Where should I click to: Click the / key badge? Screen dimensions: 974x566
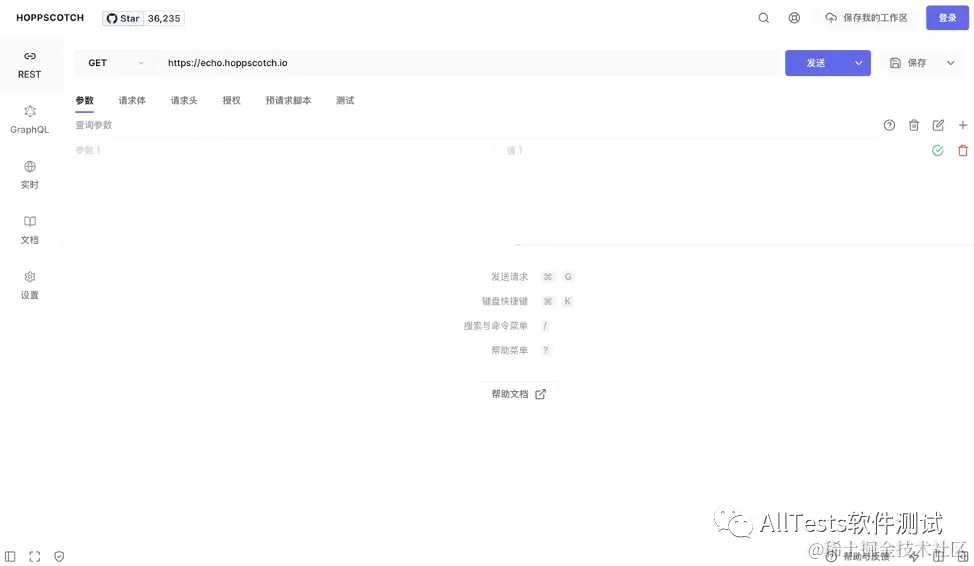[545, 326]
